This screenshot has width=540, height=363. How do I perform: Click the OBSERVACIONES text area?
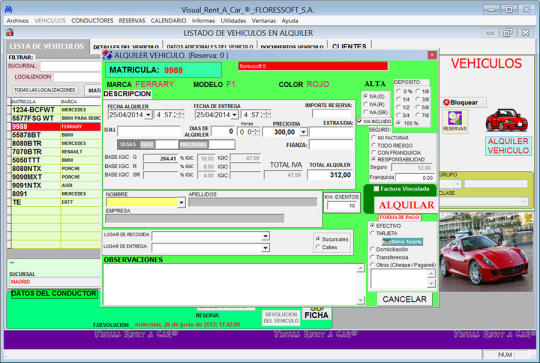230,284
